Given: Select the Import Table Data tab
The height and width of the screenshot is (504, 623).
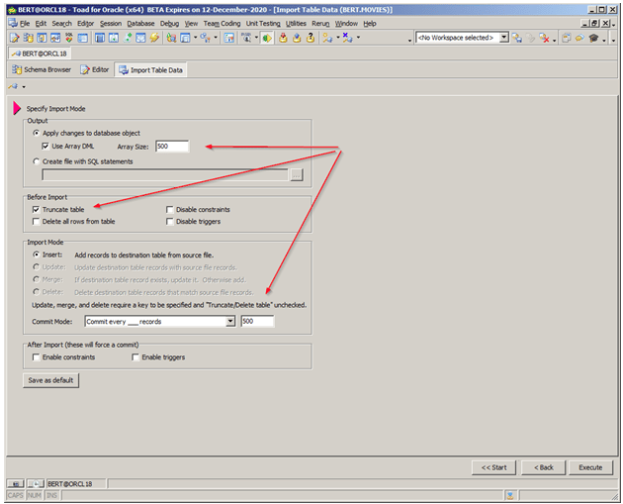Looking at the screenshot, I should coord(151,70).
